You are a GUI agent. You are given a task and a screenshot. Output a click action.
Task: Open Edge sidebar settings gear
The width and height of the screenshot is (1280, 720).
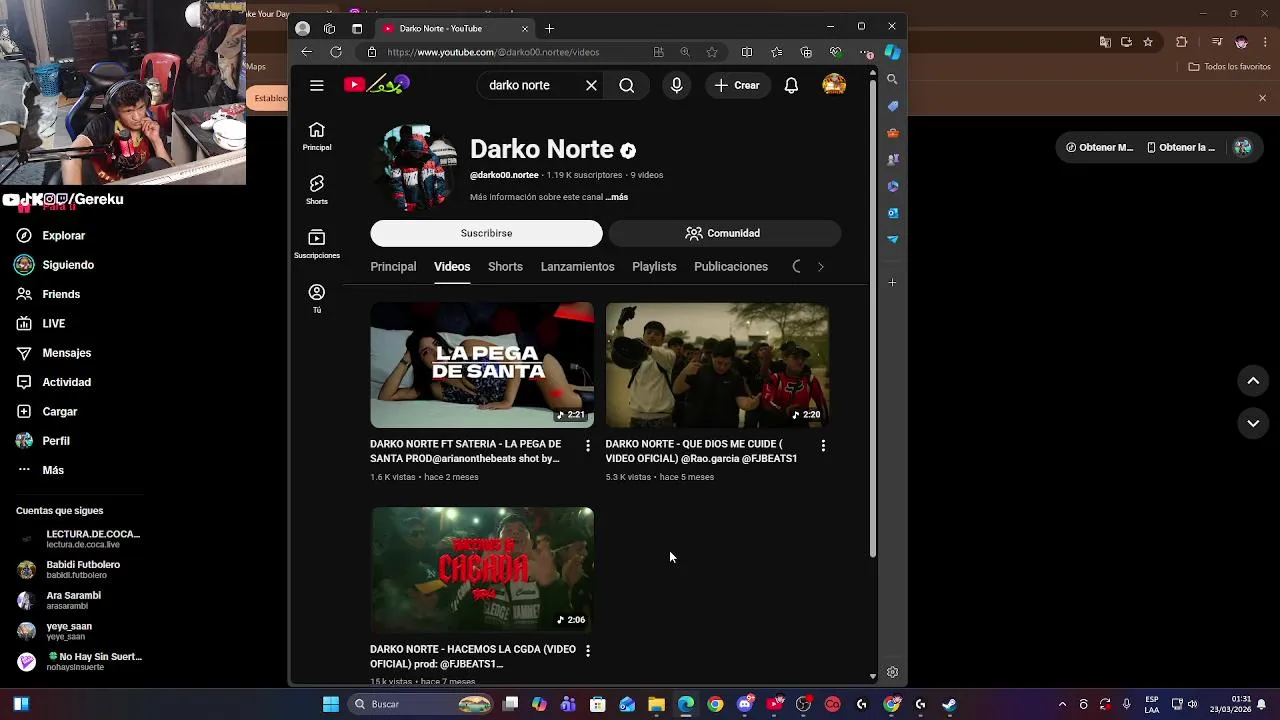pyautogui.click(x=893, y=672)
